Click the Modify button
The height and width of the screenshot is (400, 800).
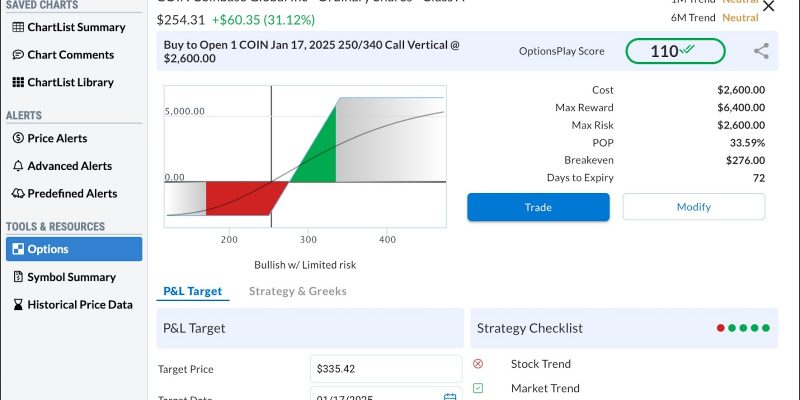click(694, 207)
